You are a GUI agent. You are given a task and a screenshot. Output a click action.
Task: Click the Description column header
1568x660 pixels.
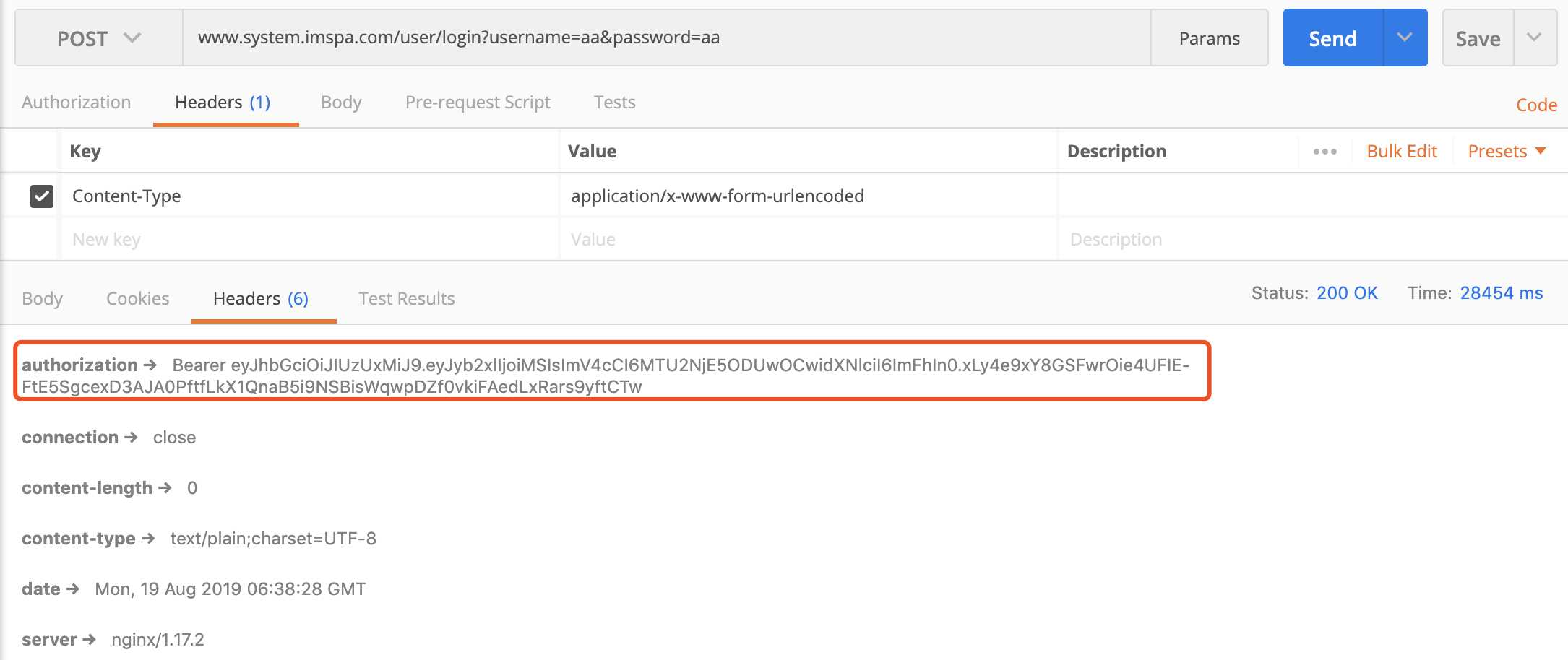pyautogui.click(x=1116, y=152)
